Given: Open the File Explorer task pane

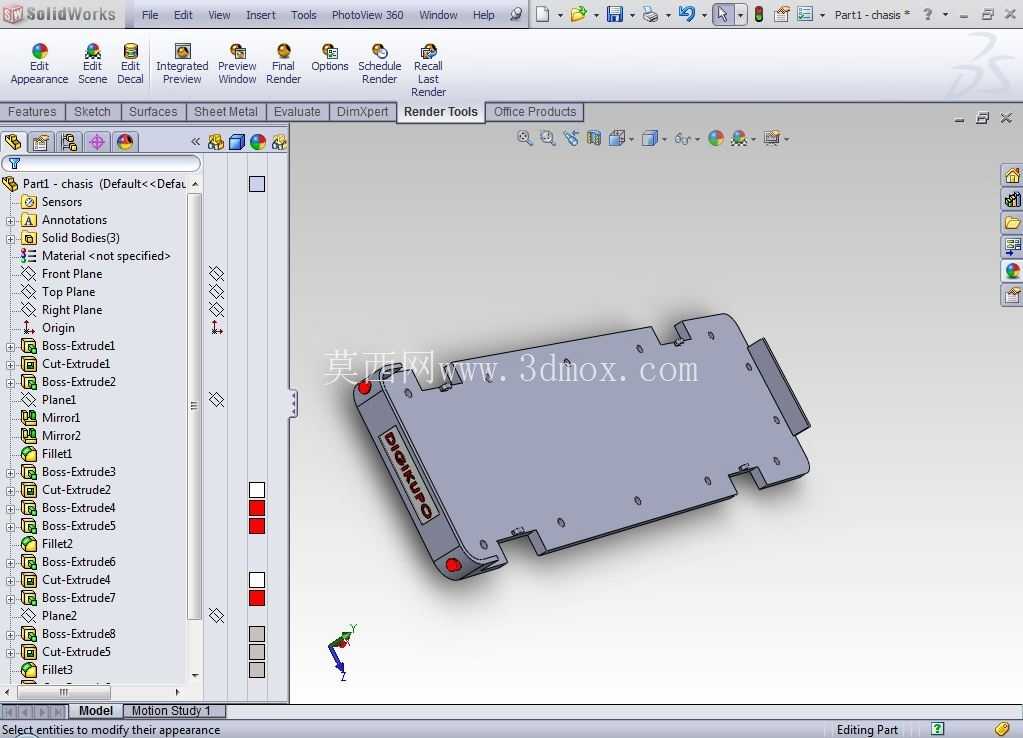Looking at the screenshot, I should coord(1012,223).
